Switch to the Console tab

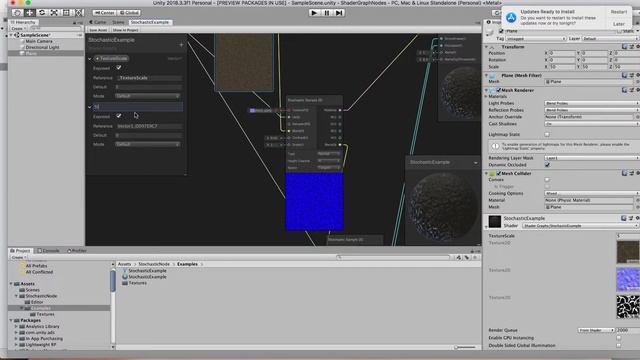pyautogui.click(x=49, y=251)
